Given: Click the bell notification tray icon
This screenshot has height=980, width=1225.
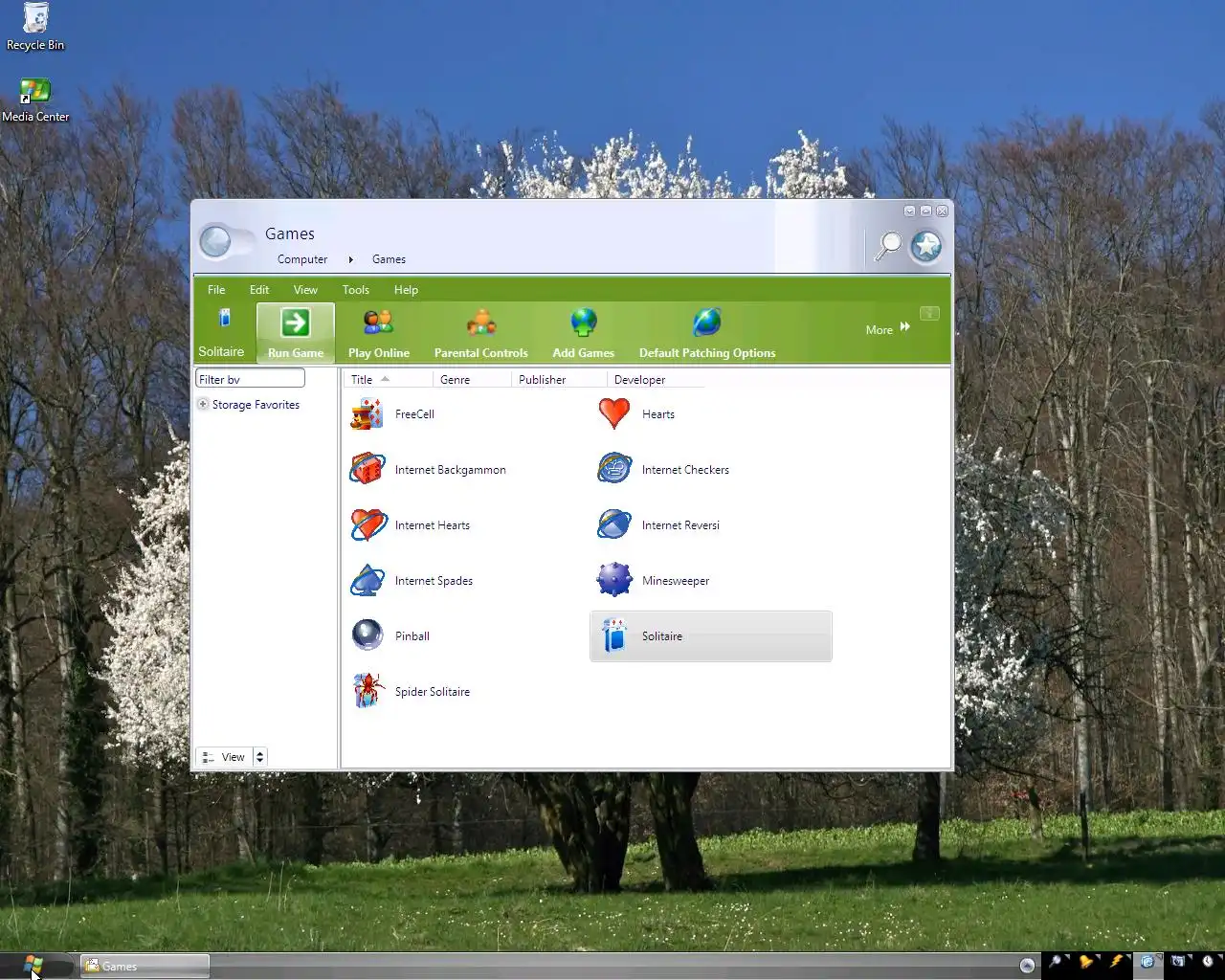Looking at the screenshot, I should pos(1087,962).
